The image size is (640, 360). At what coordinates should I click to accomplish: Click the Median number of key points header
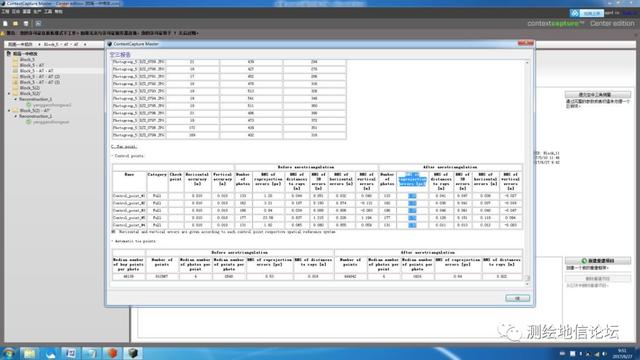(128, 264)
